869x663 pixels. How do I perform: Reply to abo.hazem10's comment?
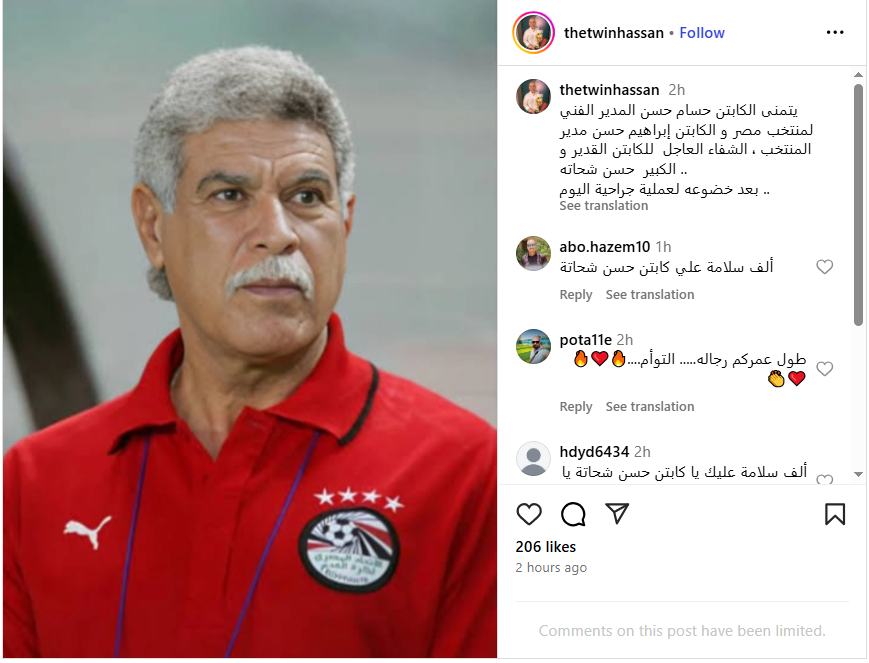click(x=576, y=294)
